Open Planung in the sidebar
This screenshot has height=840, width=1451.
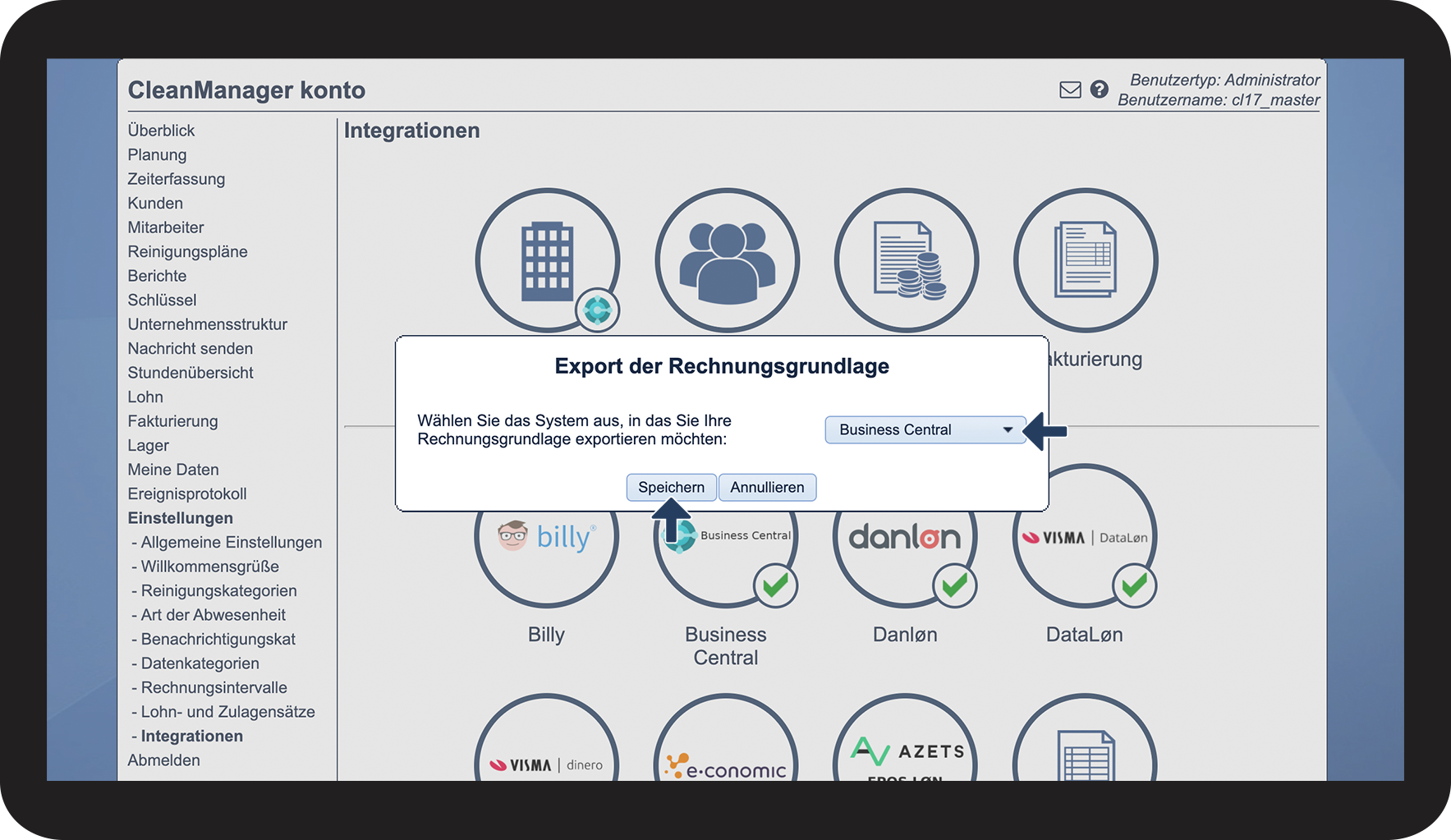tap(157, 154)
